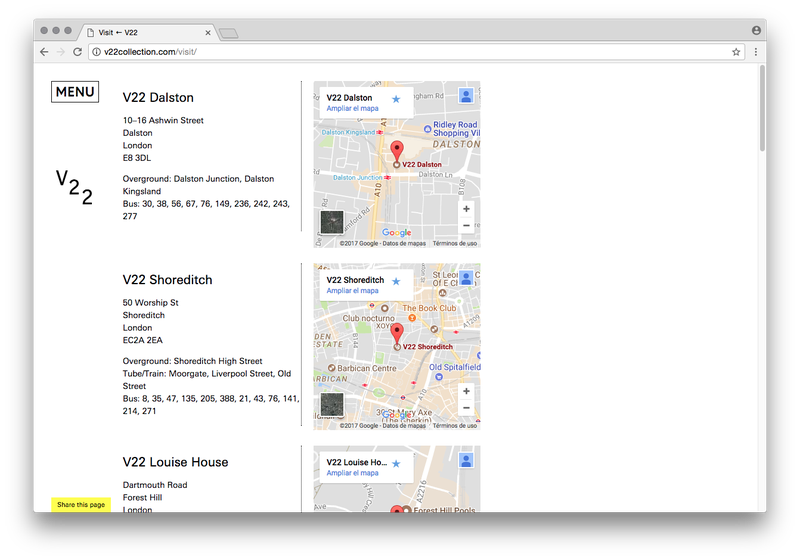The width and height of the screenshot is (800, 560).
Task: Click Ampliar el mapa on Dalston map
Action: (352, 108)
